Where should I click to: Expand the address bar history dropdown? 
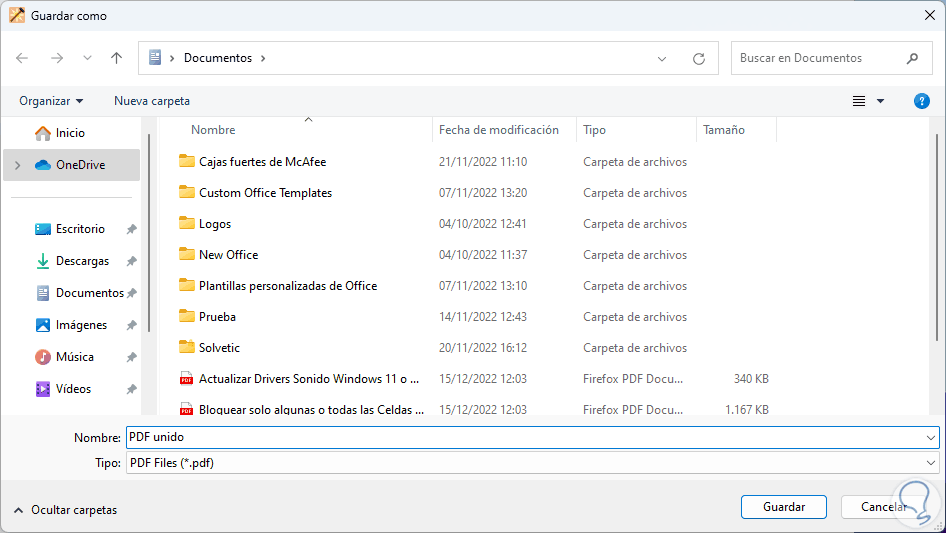point(662,58)
